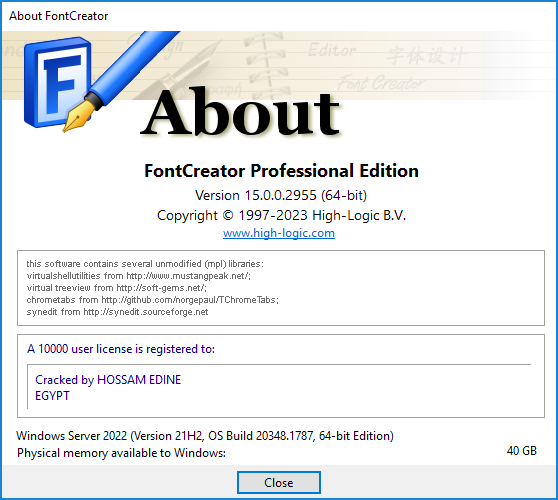Click the virtualshellutilities mustangpeak.net line
The image size is (558, 500).
(x=139, y=276)
